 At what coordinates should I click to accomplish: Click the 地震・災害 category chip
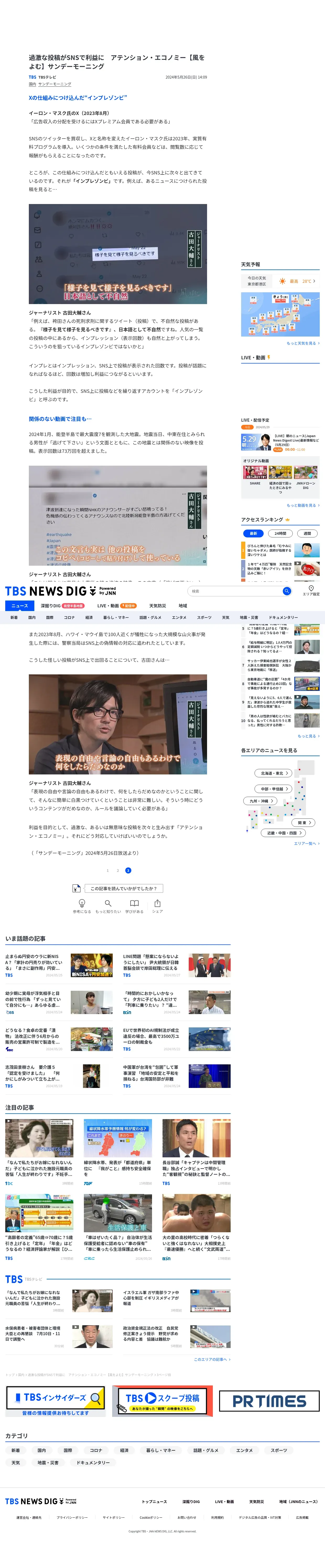click(48, 1462)
